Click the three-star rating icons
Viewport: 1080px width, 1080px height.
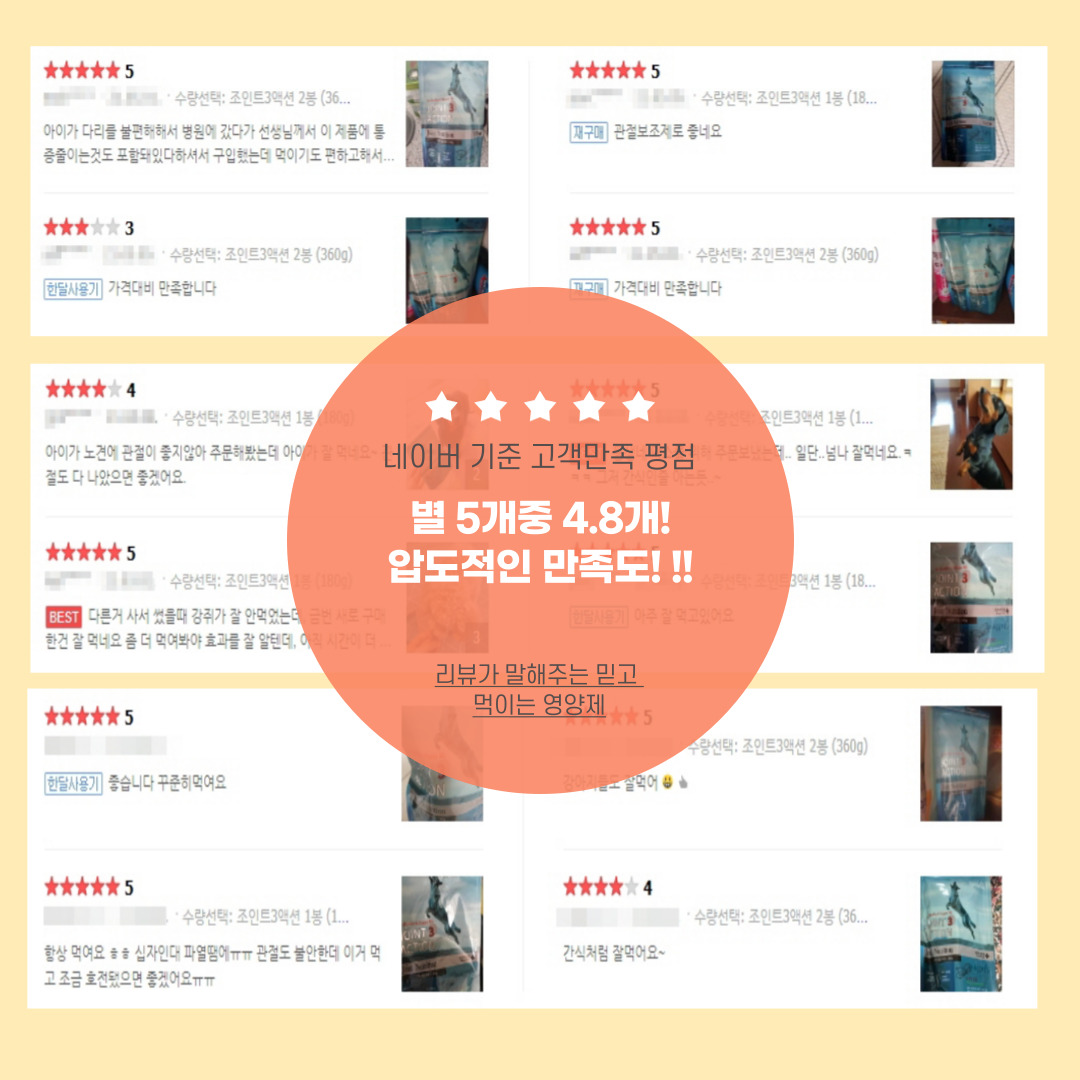(x=89, y=227)
